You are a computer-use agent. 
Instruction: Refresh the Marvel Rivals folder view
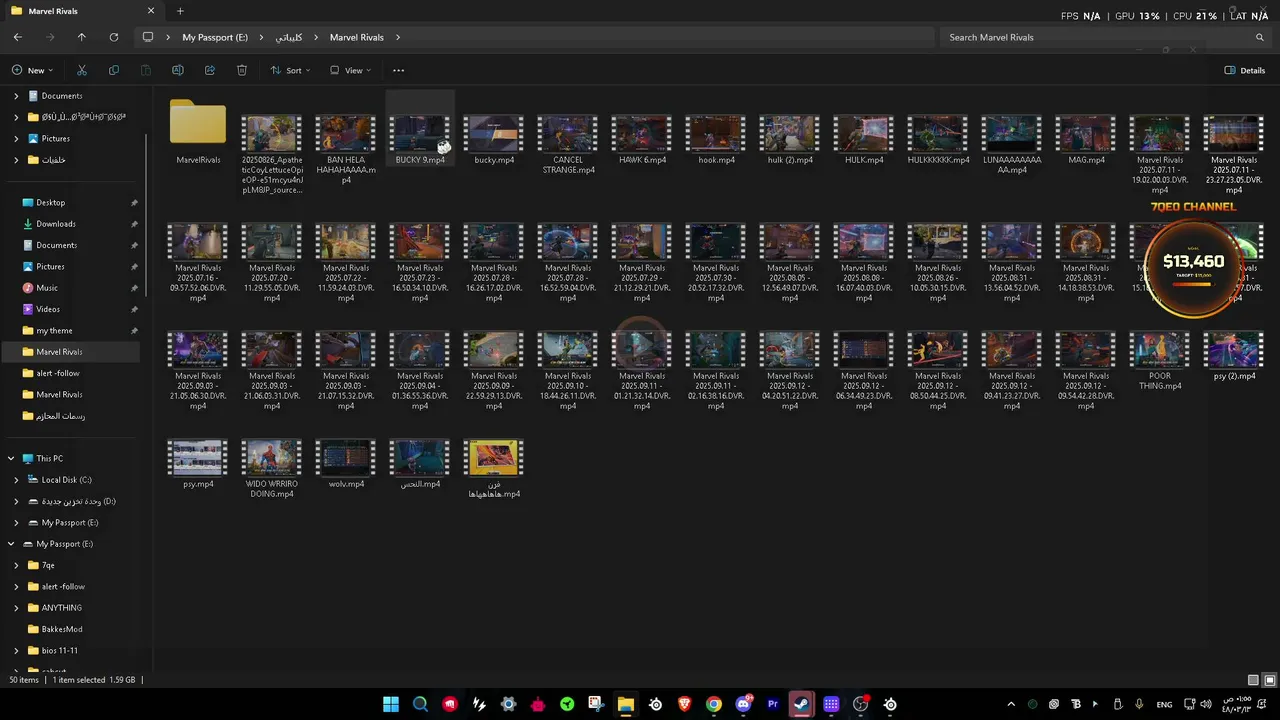pyautogui.click(x=114, y=37)
